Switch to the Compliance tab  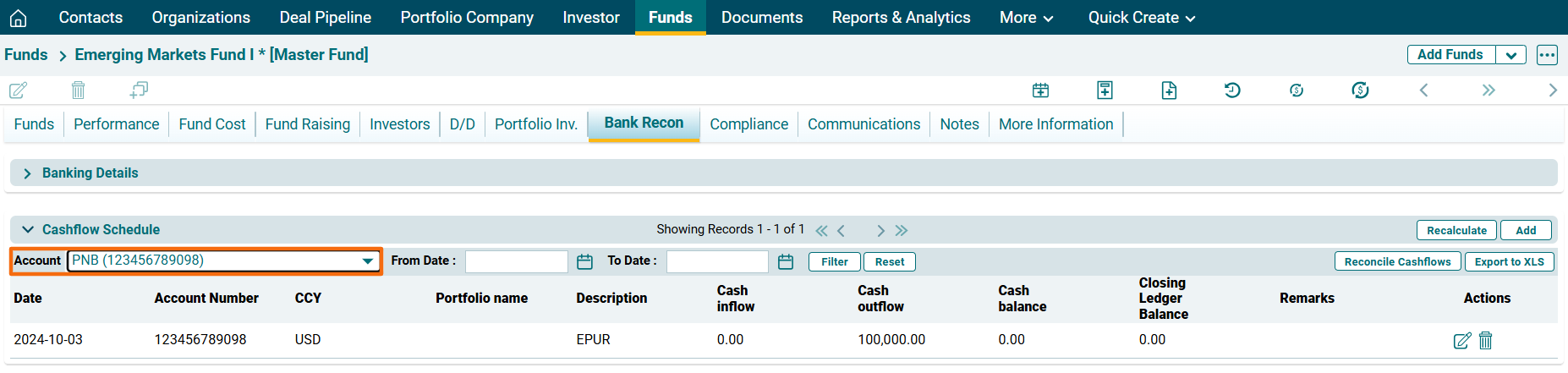tap(748, 124)
